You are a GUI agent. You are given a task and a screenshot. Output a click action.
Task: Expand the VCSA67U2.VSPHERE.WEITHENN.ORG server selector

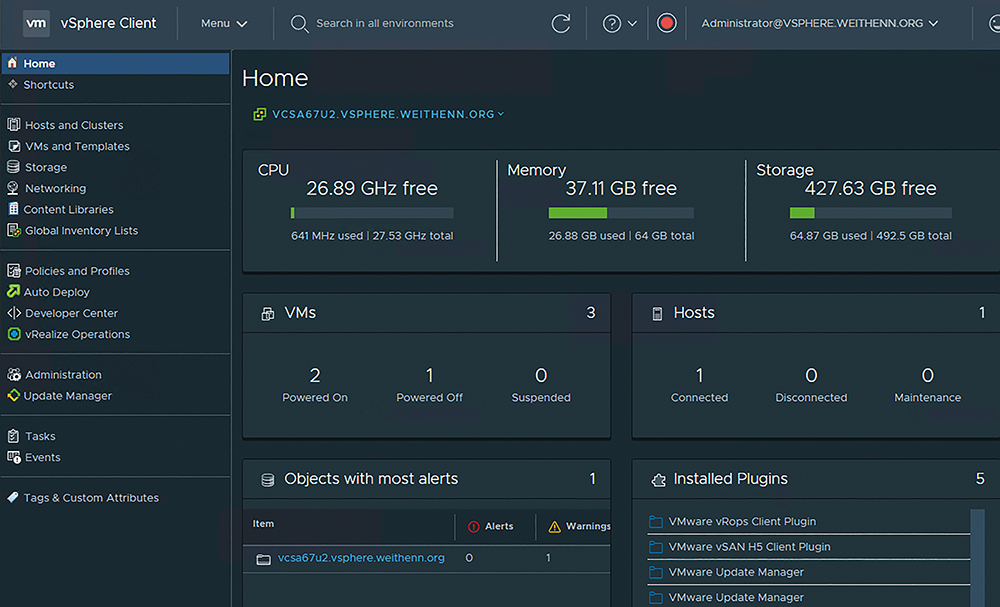tap(388, 114)
